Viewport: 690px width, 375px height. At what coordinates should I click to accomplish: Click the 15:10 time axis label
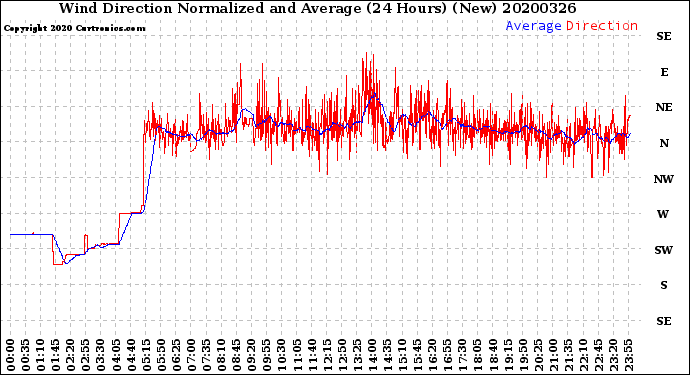[x=402, y=355]
